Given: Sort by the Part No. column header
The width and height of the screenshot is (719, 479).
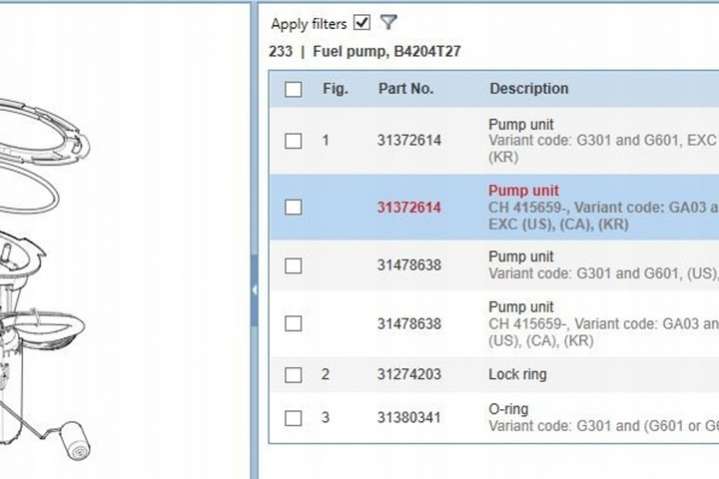Looking at the screenshot, I should 405,89.
